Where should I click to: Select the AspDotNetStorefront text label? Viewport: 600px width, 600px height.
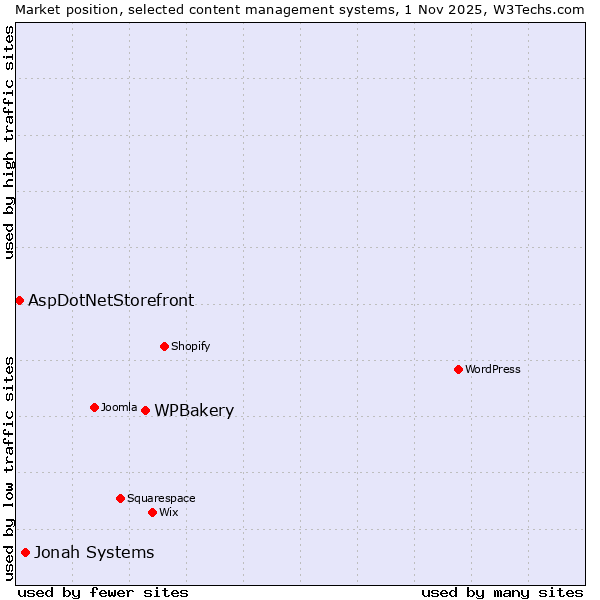point(111,300)
